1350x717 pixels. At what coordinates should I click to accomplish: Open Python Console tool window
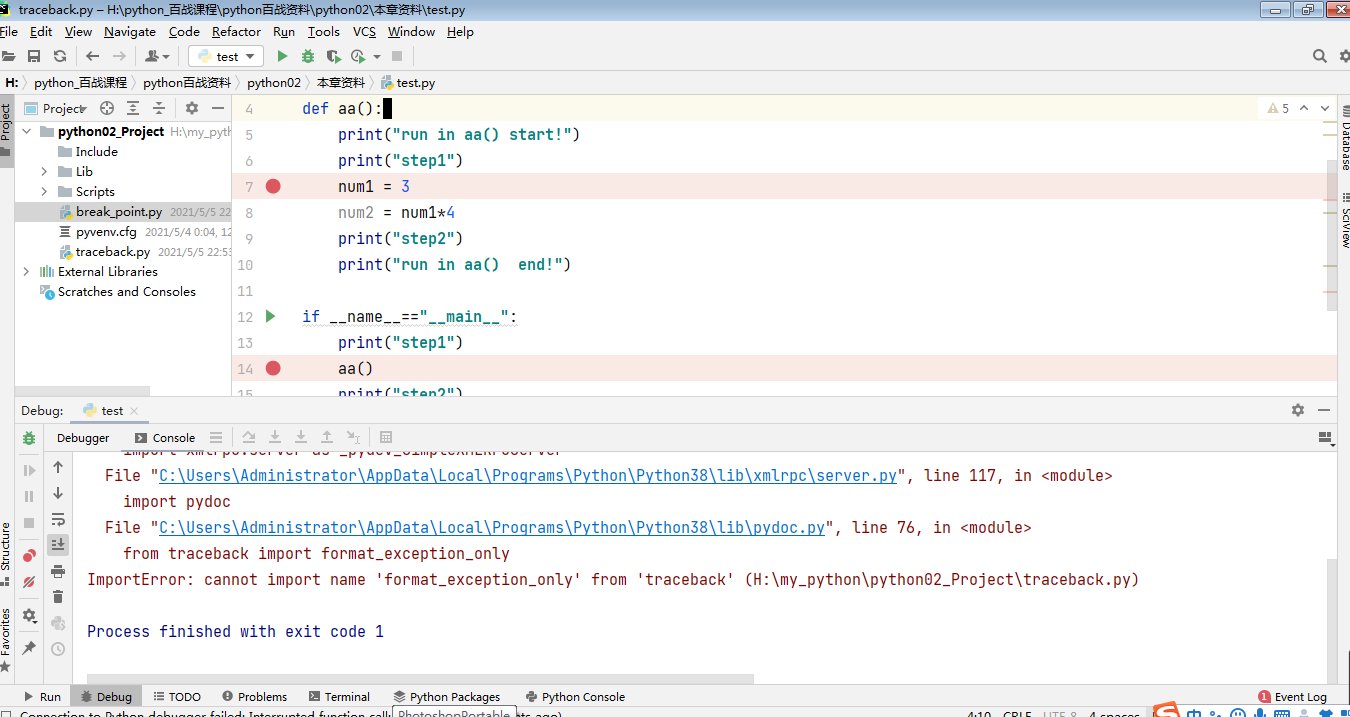tap(575, 697)
